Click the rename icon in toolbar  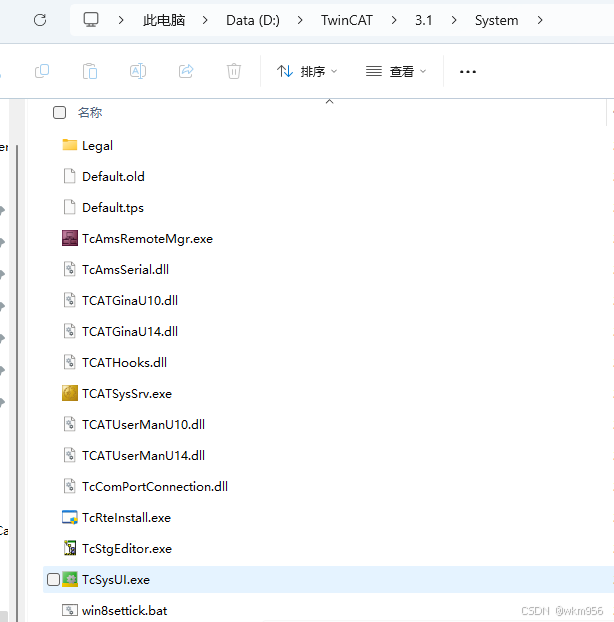tap(138, 71)
